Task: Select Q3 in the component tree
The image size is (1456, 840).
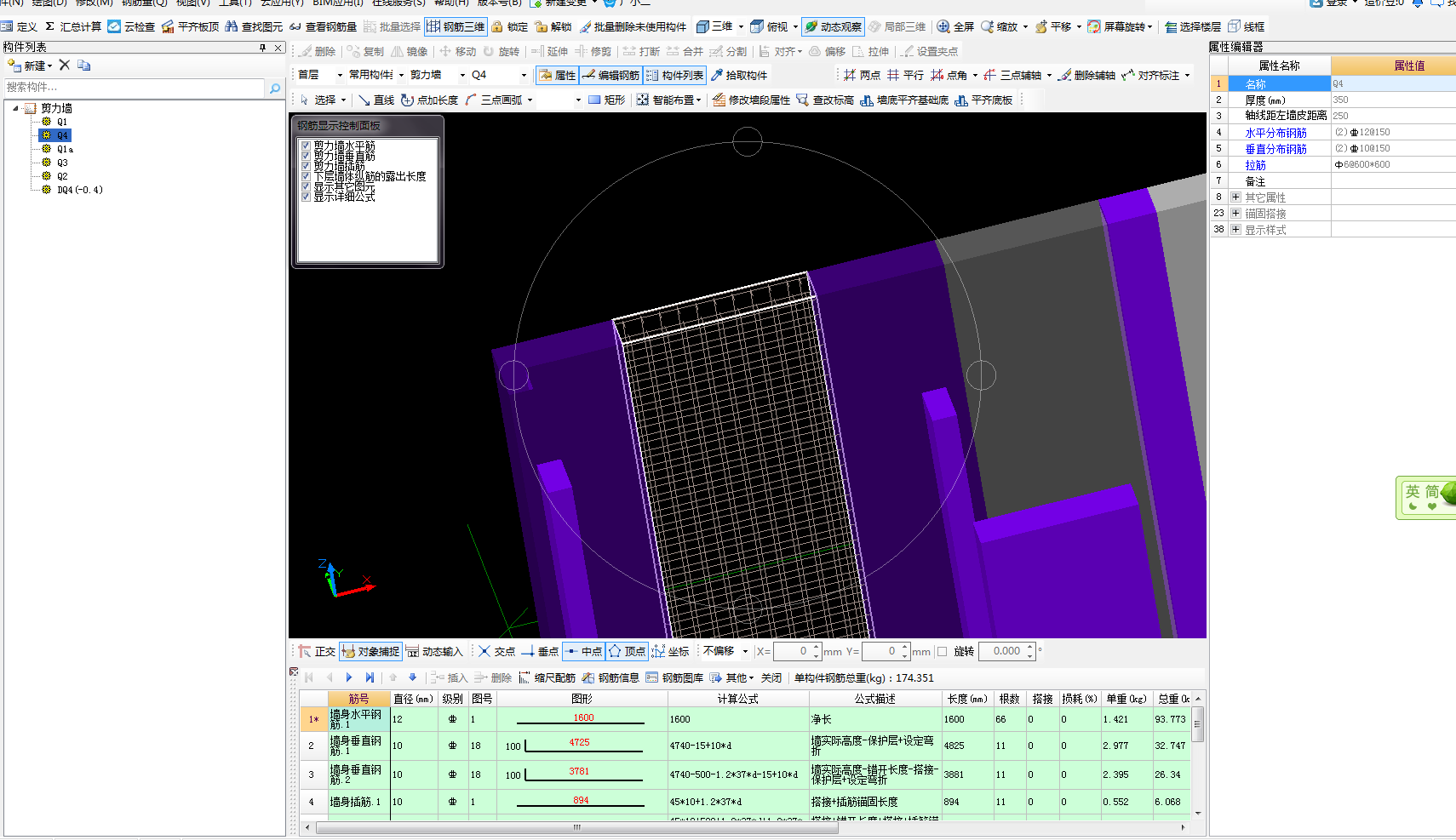Action: [62, 163]
